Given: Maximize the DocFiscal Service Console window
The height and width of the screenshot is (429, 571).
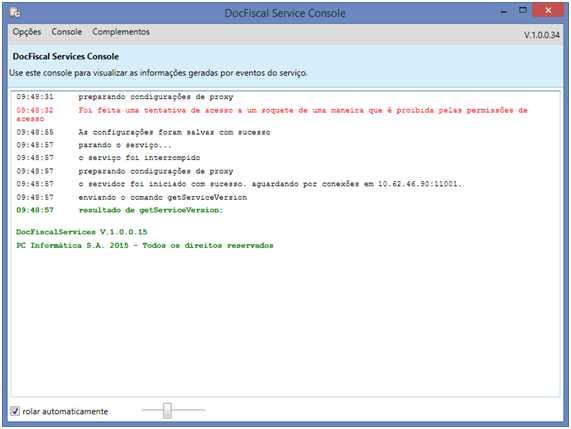Looking at the screenshot, I should pyautogui.click(x=523, y=11).
